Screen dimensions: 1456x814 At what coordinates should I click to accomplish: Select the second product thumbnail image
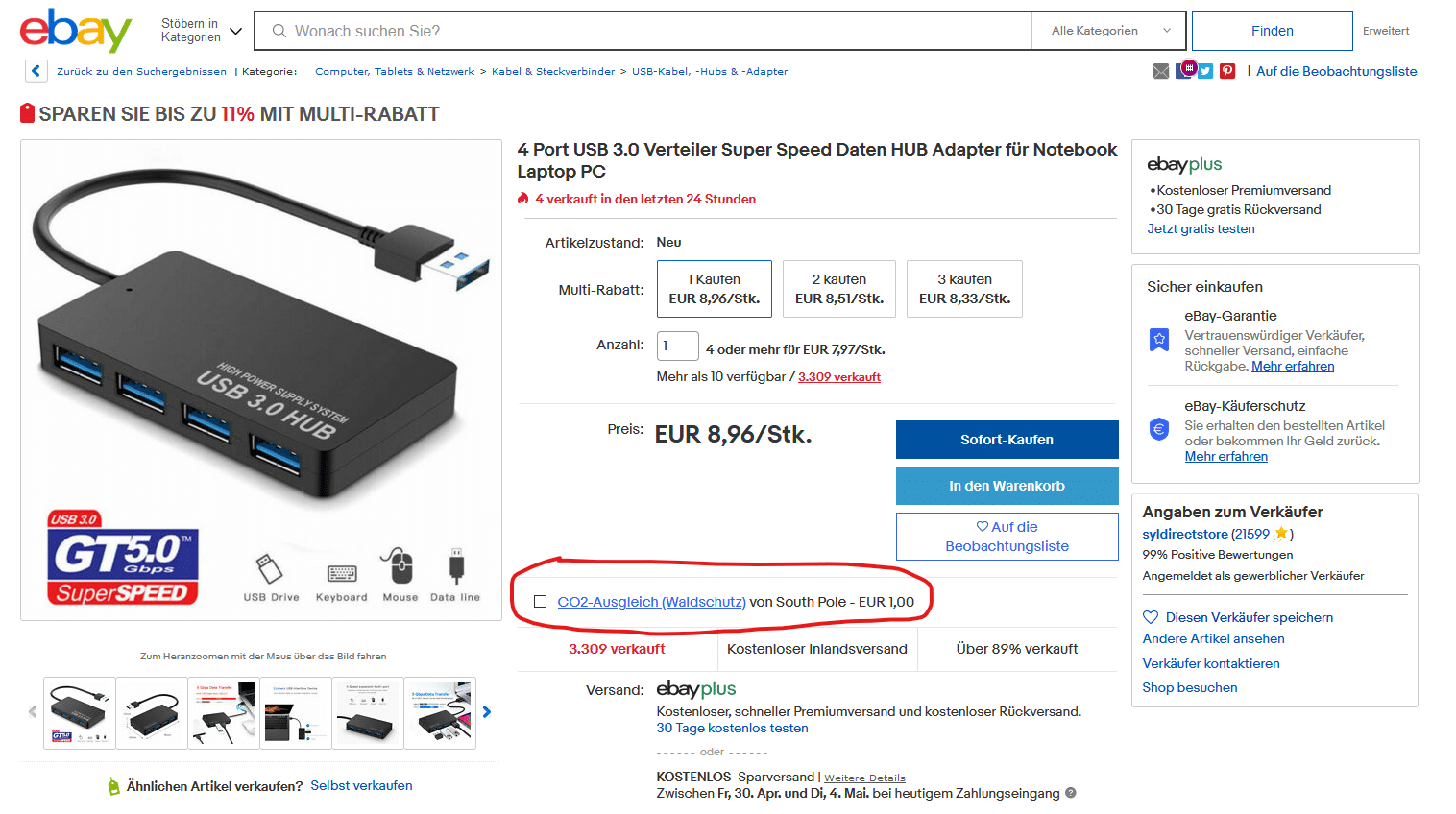[152, 712]
